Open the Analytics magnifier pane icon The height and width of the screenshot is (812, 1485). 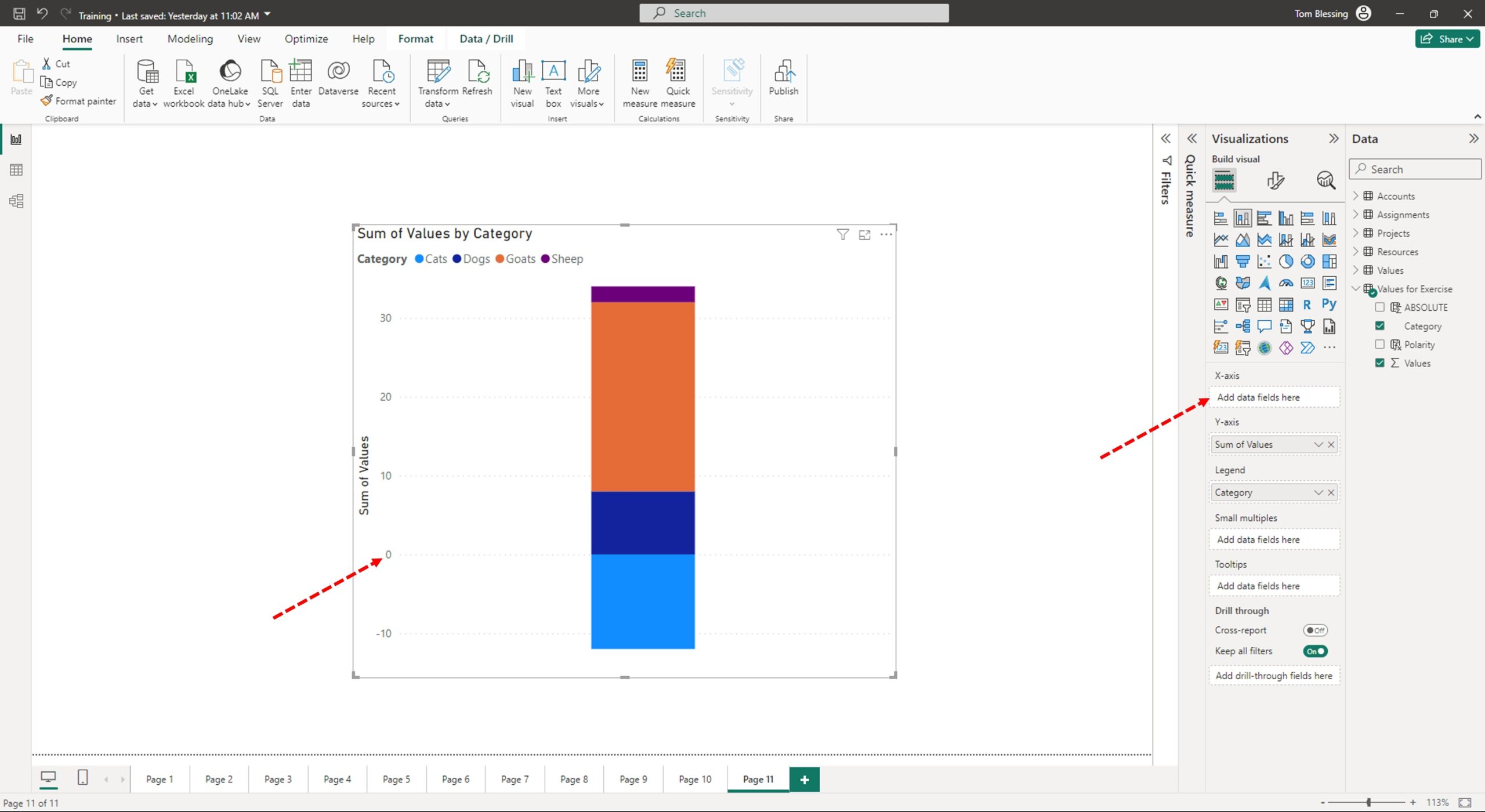(1325, 180)
